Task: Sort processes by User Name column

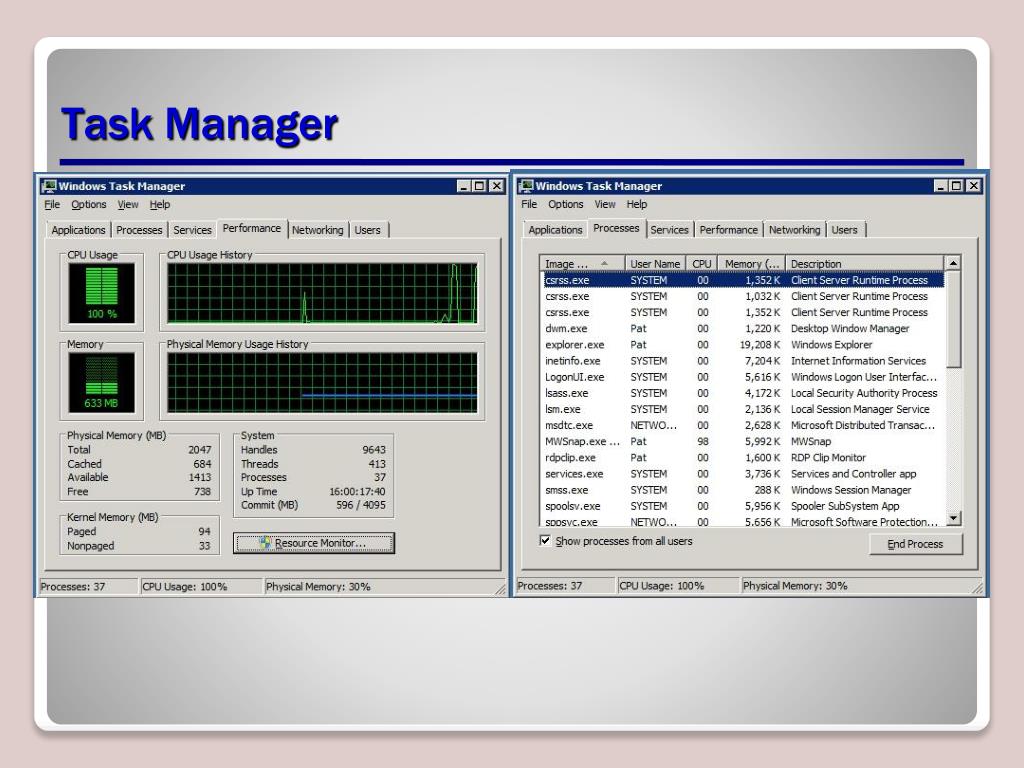Action: (655, 264)
